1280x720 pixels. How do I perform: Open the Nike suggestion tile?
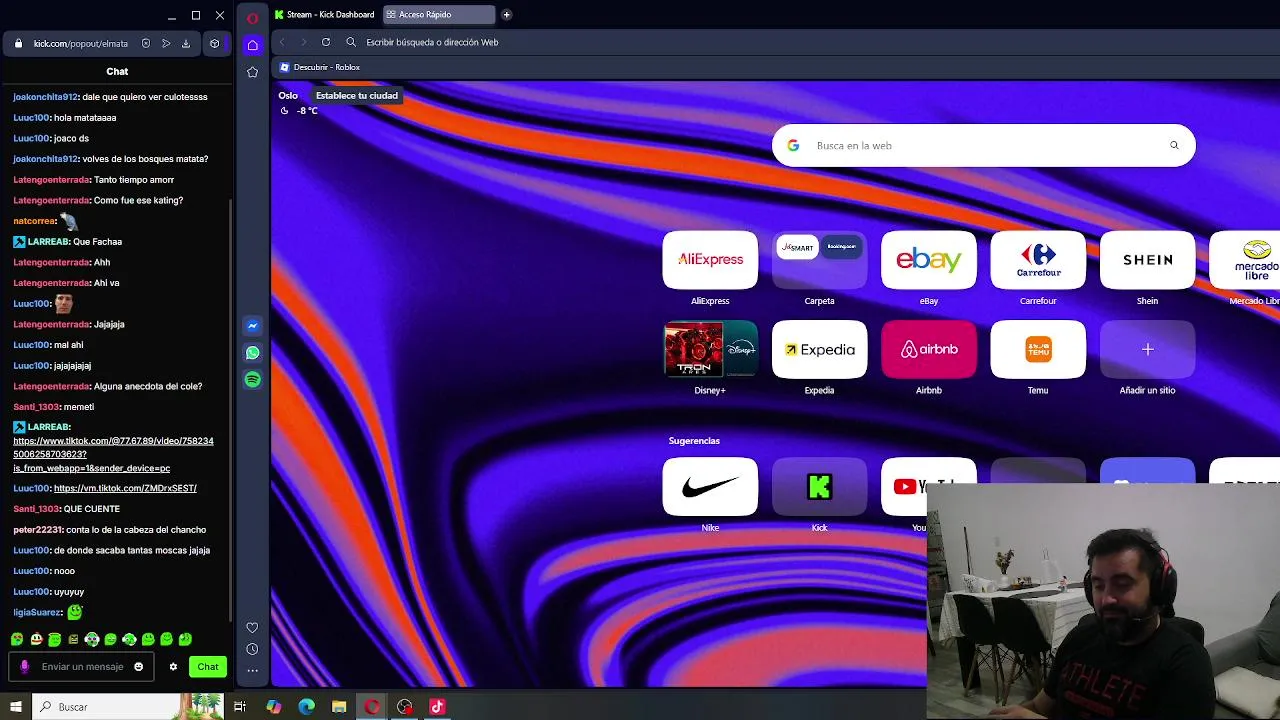pyautogui.click(x=710, y=487)
